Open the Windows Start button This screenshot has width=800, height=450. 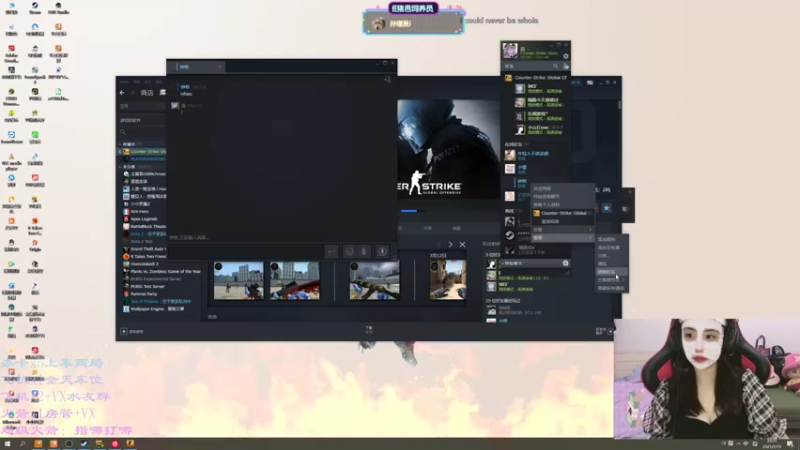point(7,444)
